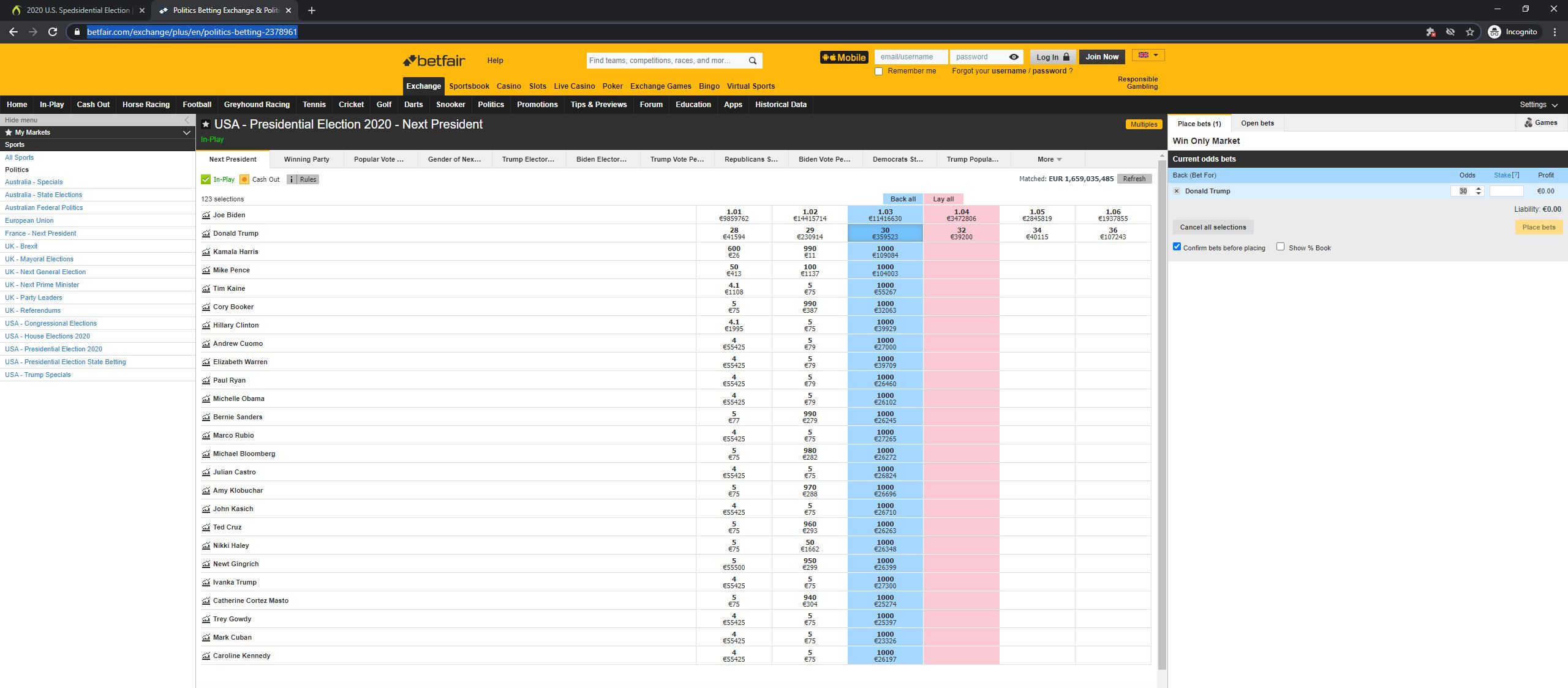Open the USA - Trump Specials link
This screenshot has height=688, width=1568.
pyautogui.click(x=38, y=375)
